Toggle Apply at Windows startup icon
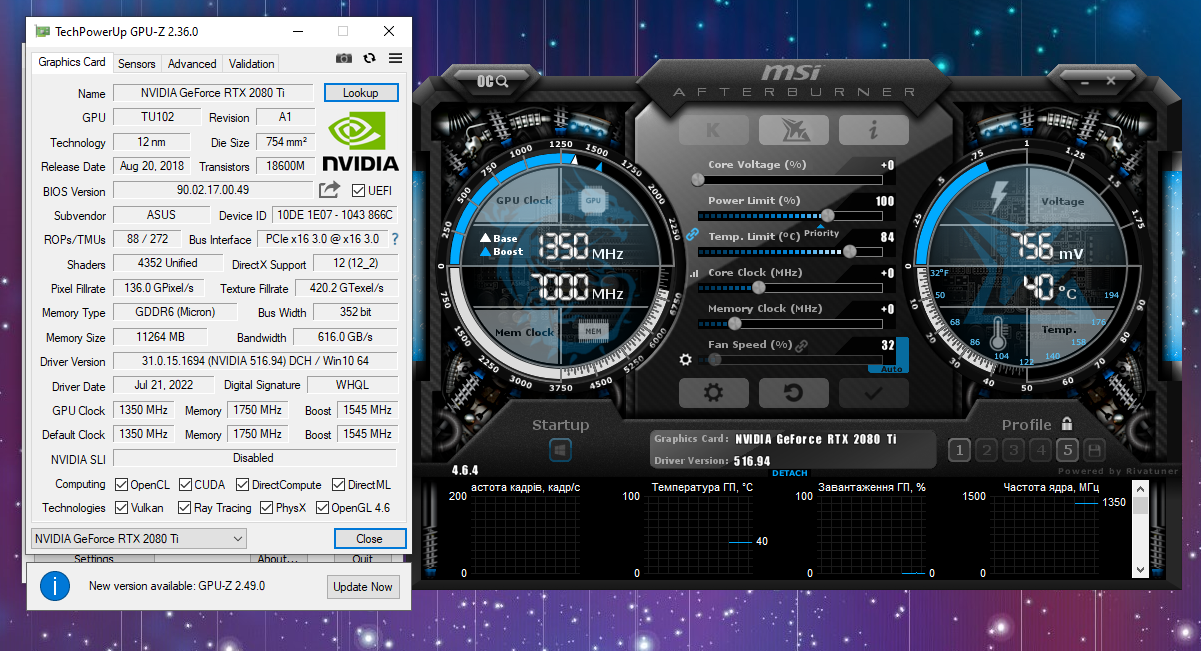The image size is (1201, 651). 560,451
